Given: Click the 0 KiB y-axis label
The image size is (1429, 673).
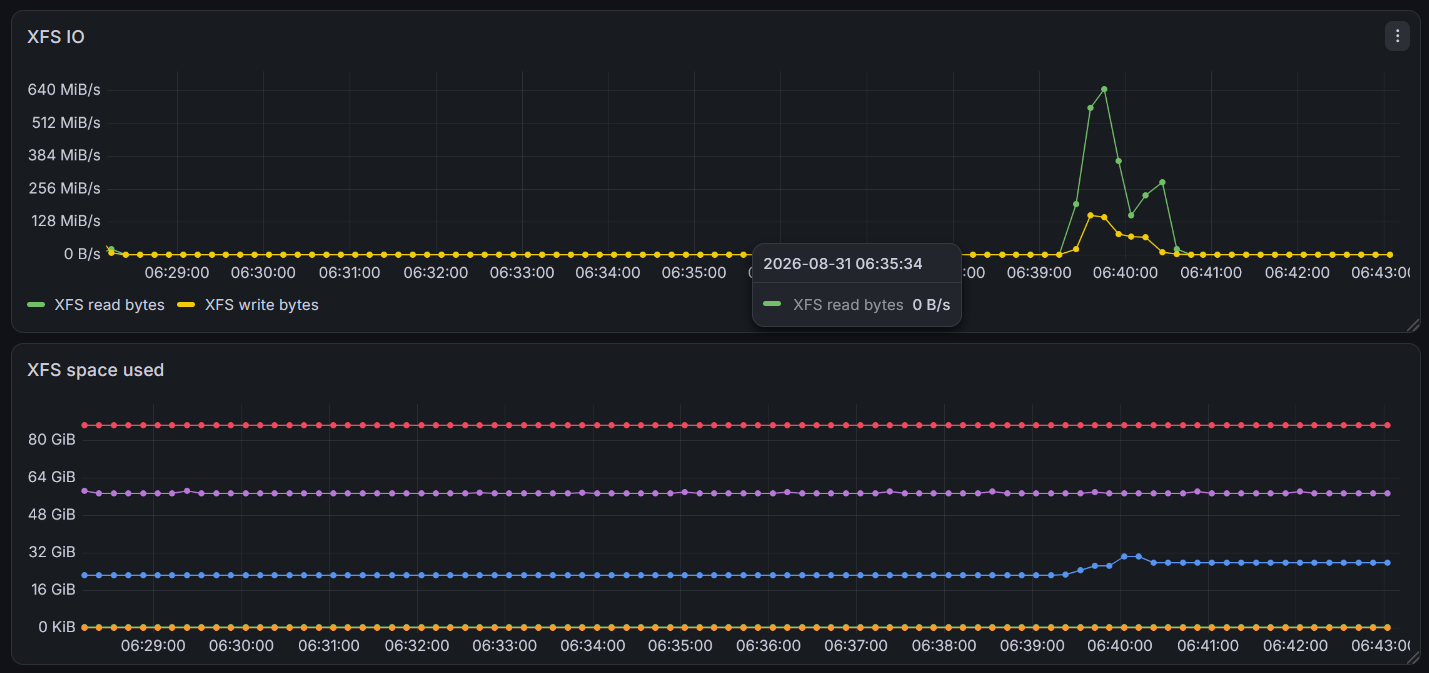Looking at the screenshot, I should pyautogui.click(x=56, y=627).
